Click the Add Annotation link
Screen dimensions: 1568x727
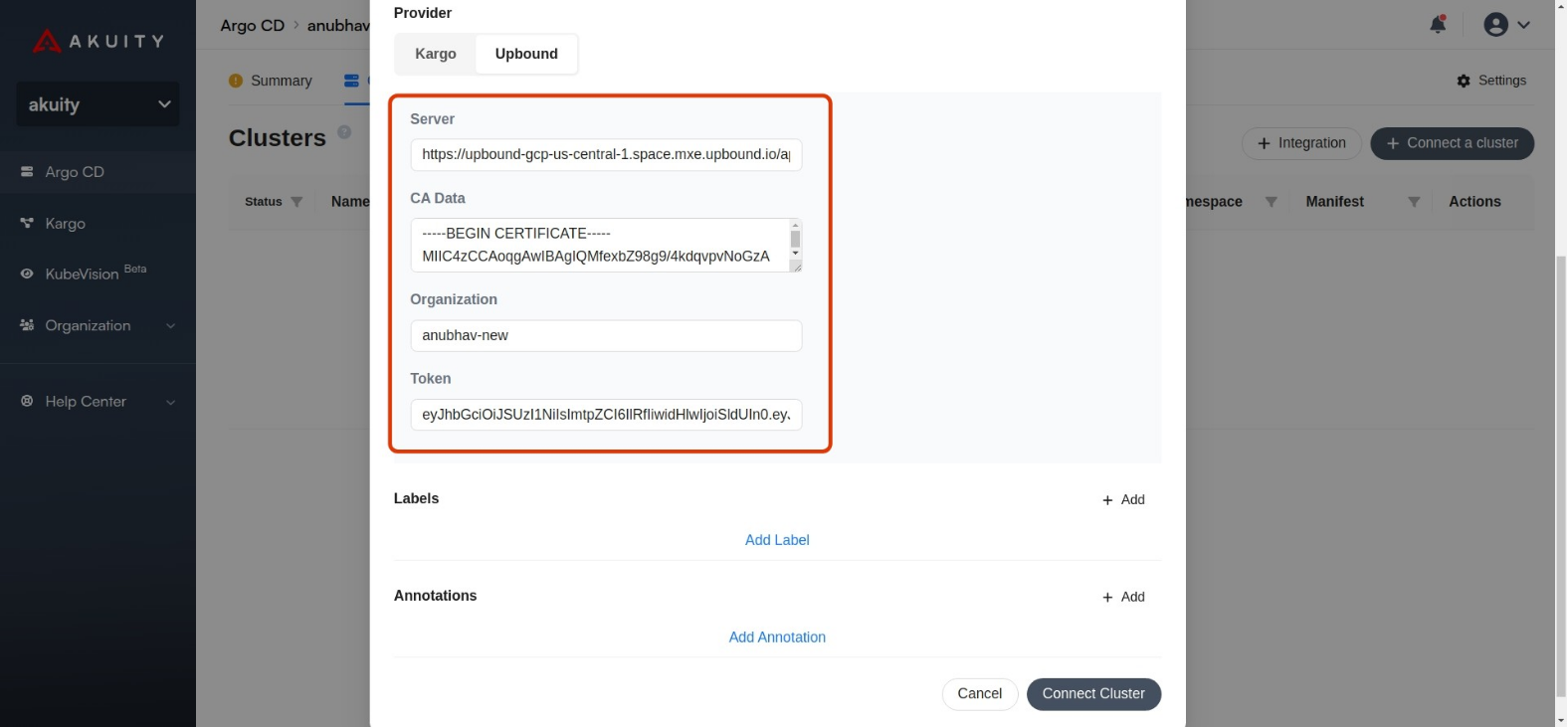(x=777, y=637)
